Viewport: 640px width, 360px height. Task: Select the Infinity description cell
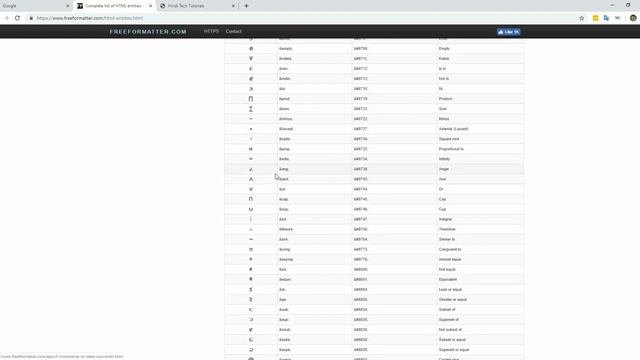[480, 159]
